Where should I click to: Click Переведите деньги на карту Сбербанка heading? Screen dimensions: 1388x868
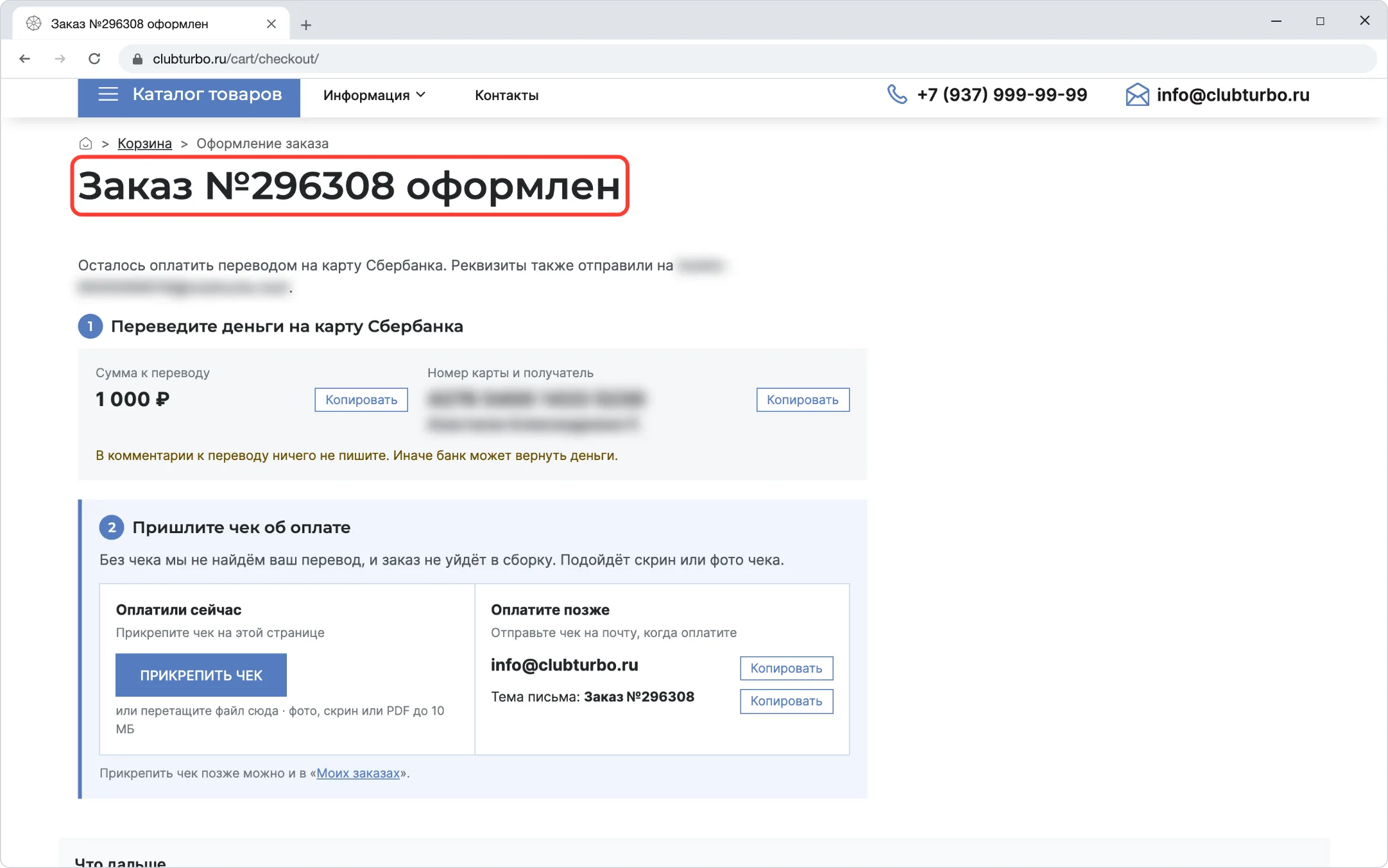pyautogui.click(x=287, y=327)
